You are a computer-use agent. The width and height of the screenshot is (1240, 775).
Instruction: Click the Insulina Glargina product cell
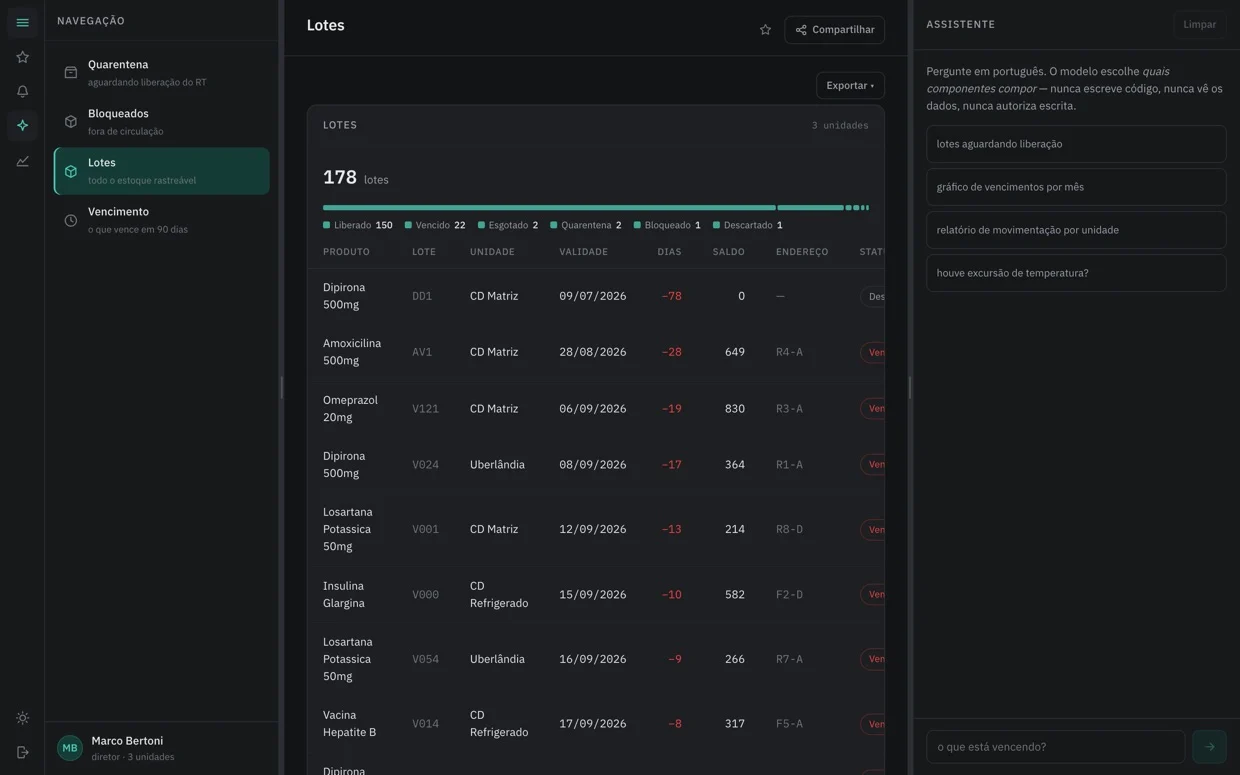344,595
